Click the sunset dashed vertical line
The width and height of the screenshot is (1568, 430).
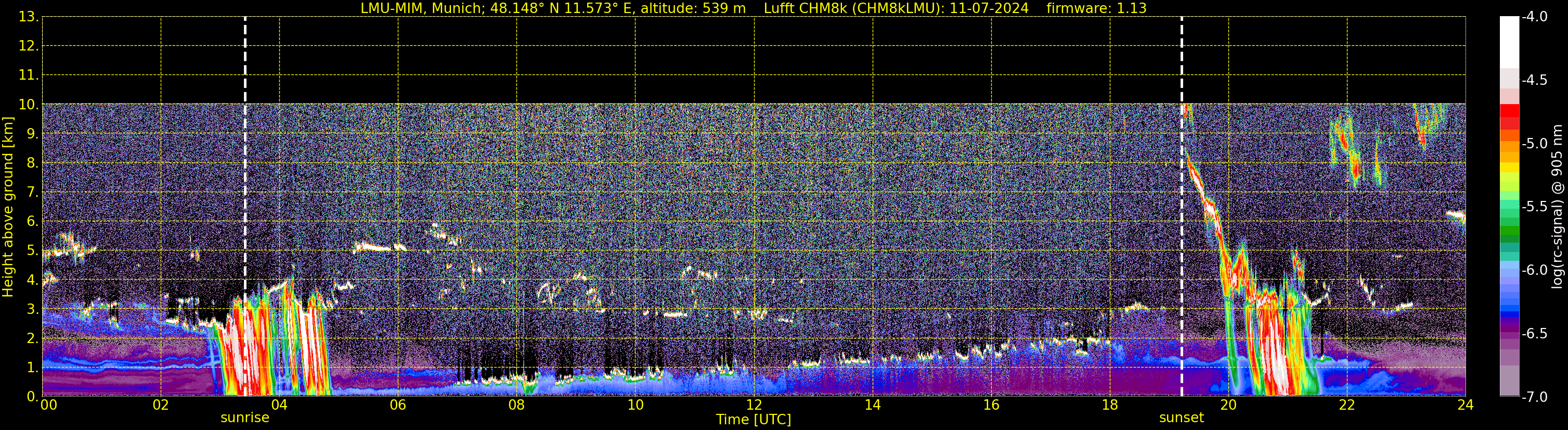coord(1182,207)
